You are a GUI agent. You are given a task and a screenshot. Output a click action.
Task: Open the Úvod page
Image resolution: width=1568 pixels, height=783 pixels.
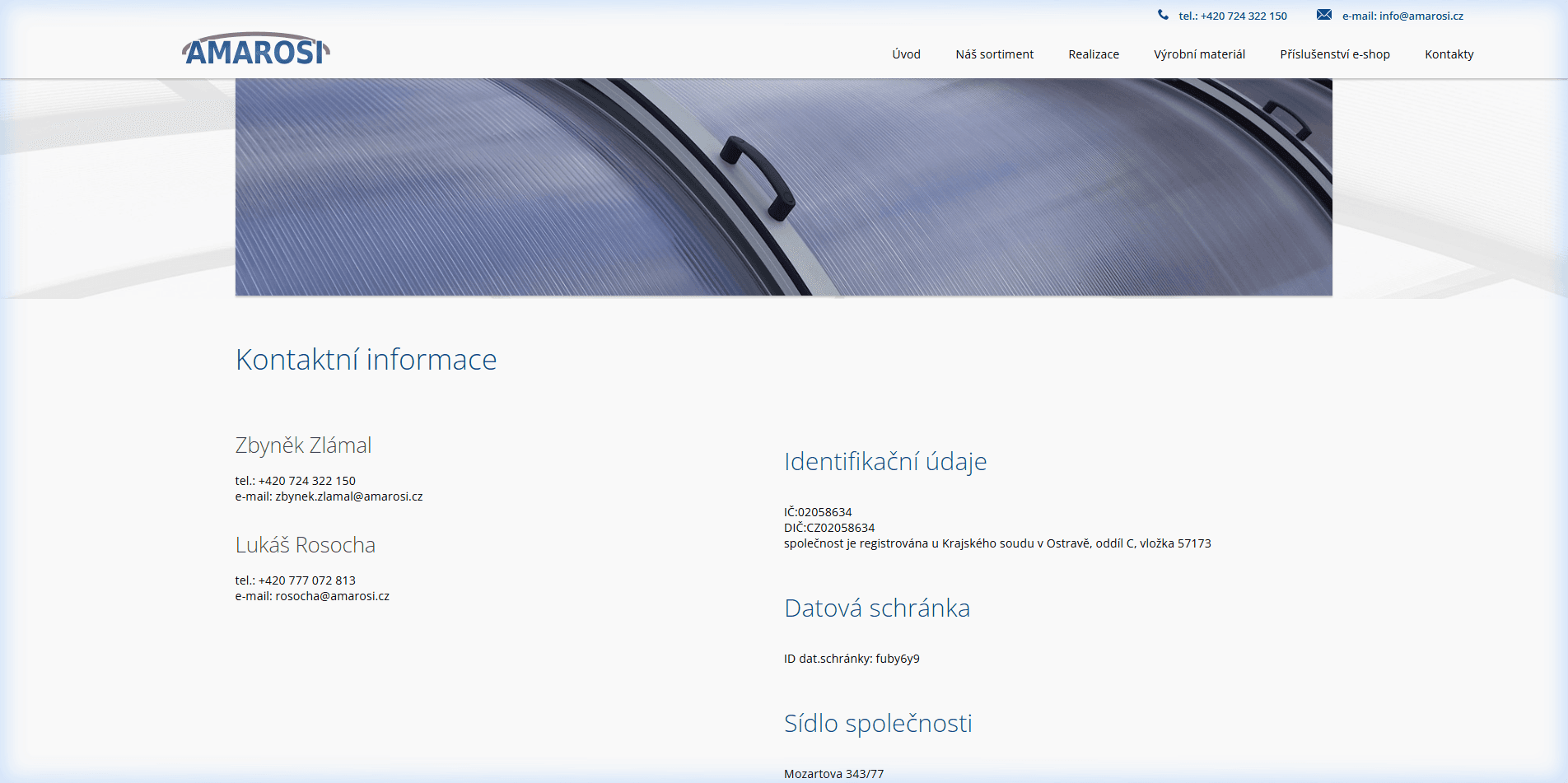tap(905, 54)
